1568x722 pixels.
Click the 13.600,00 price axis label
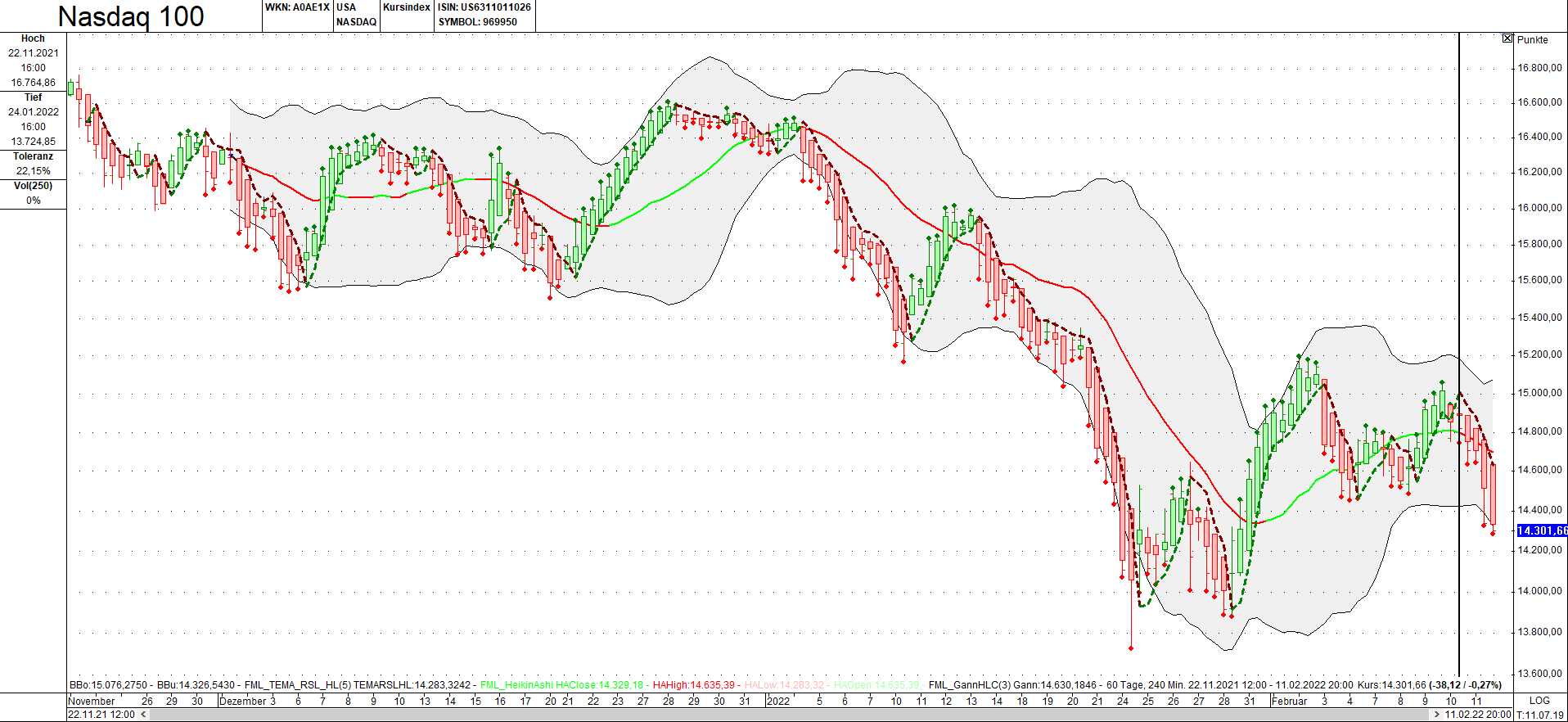[1540, 674]
